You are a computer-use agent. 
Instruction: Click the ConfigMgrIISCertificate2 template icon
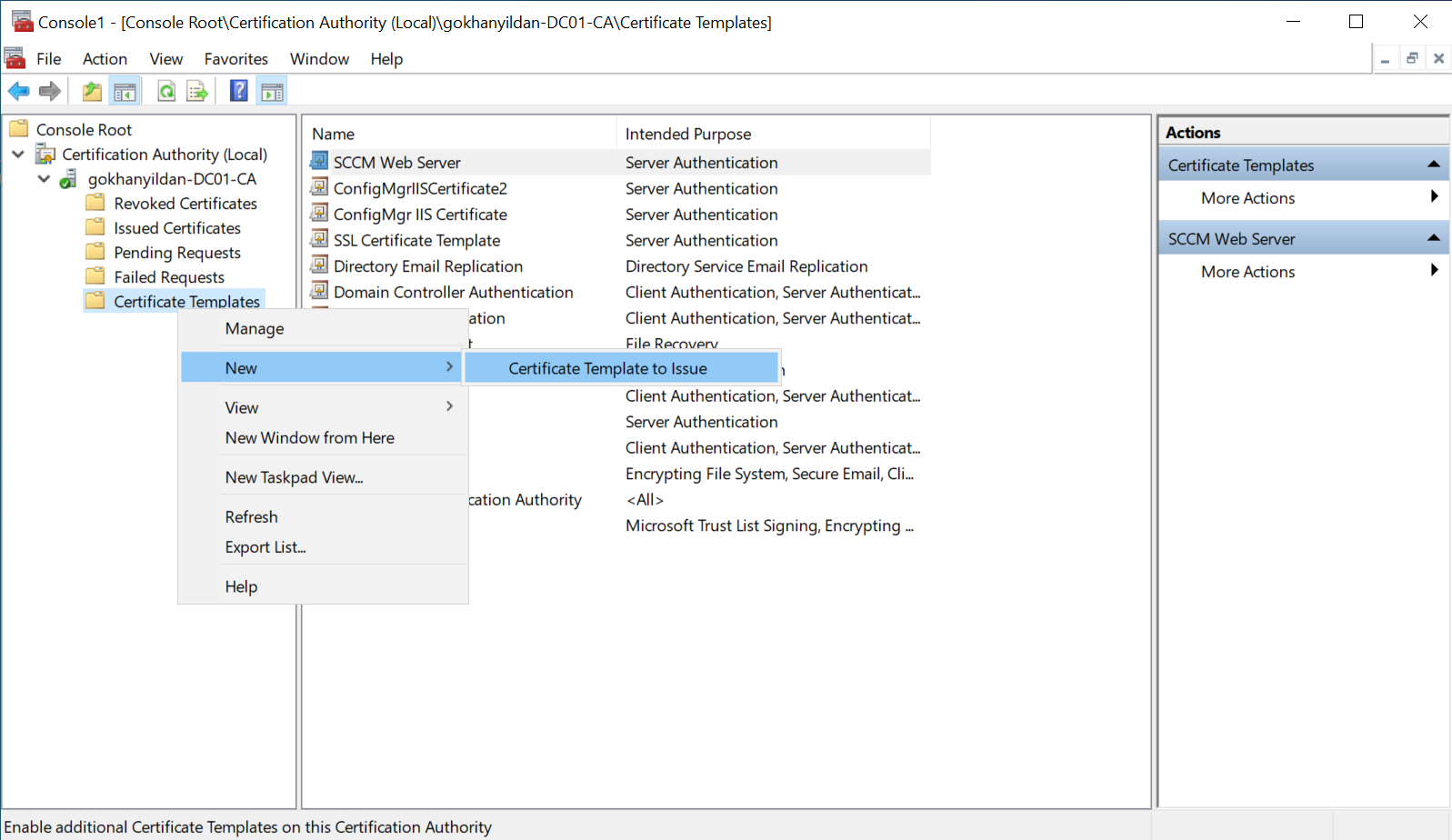tap(319, 186)
